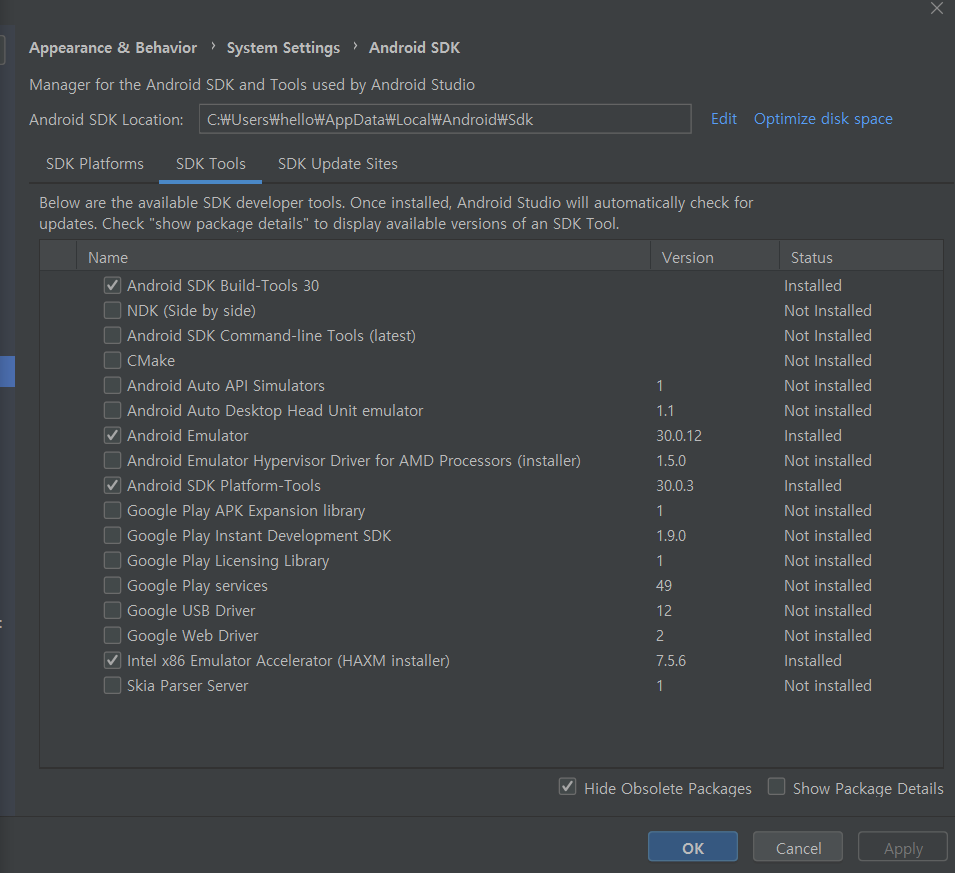Check Google Play Licensing Library checkbox
Screen dimensions: 955x873
(112, 560)
